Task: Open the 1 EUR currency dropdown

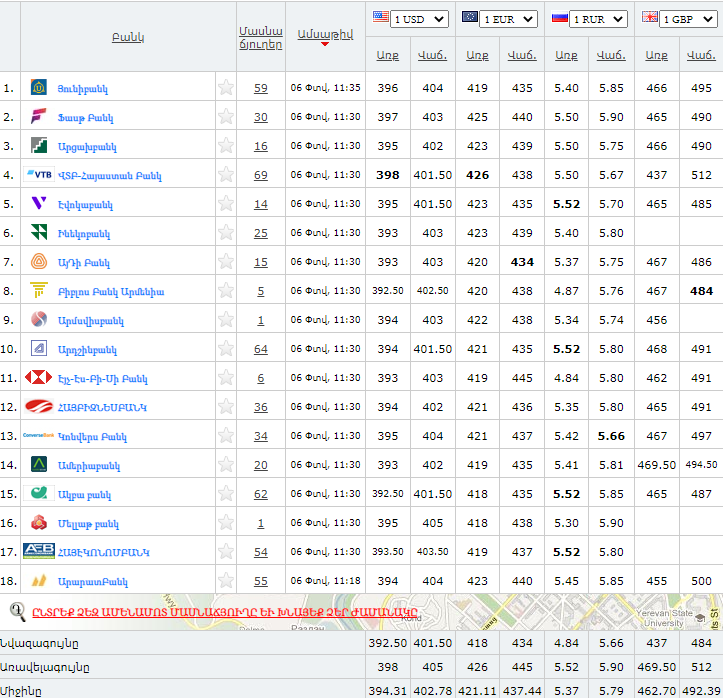Action: click(508, 19)
